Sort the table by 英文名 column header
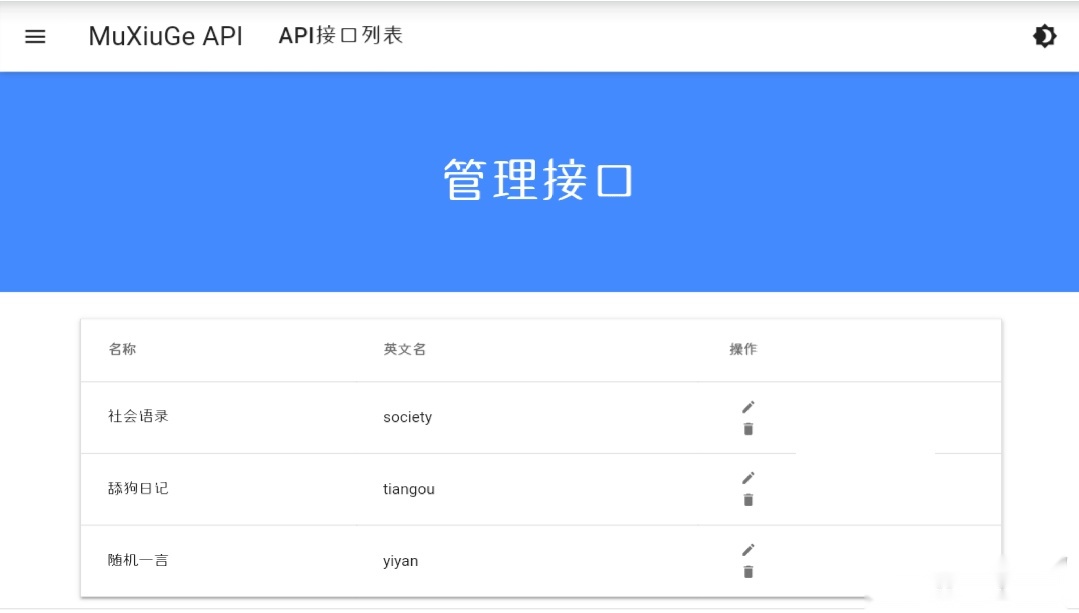Viewport: 1079px width, 613px height. pos(403,350)
